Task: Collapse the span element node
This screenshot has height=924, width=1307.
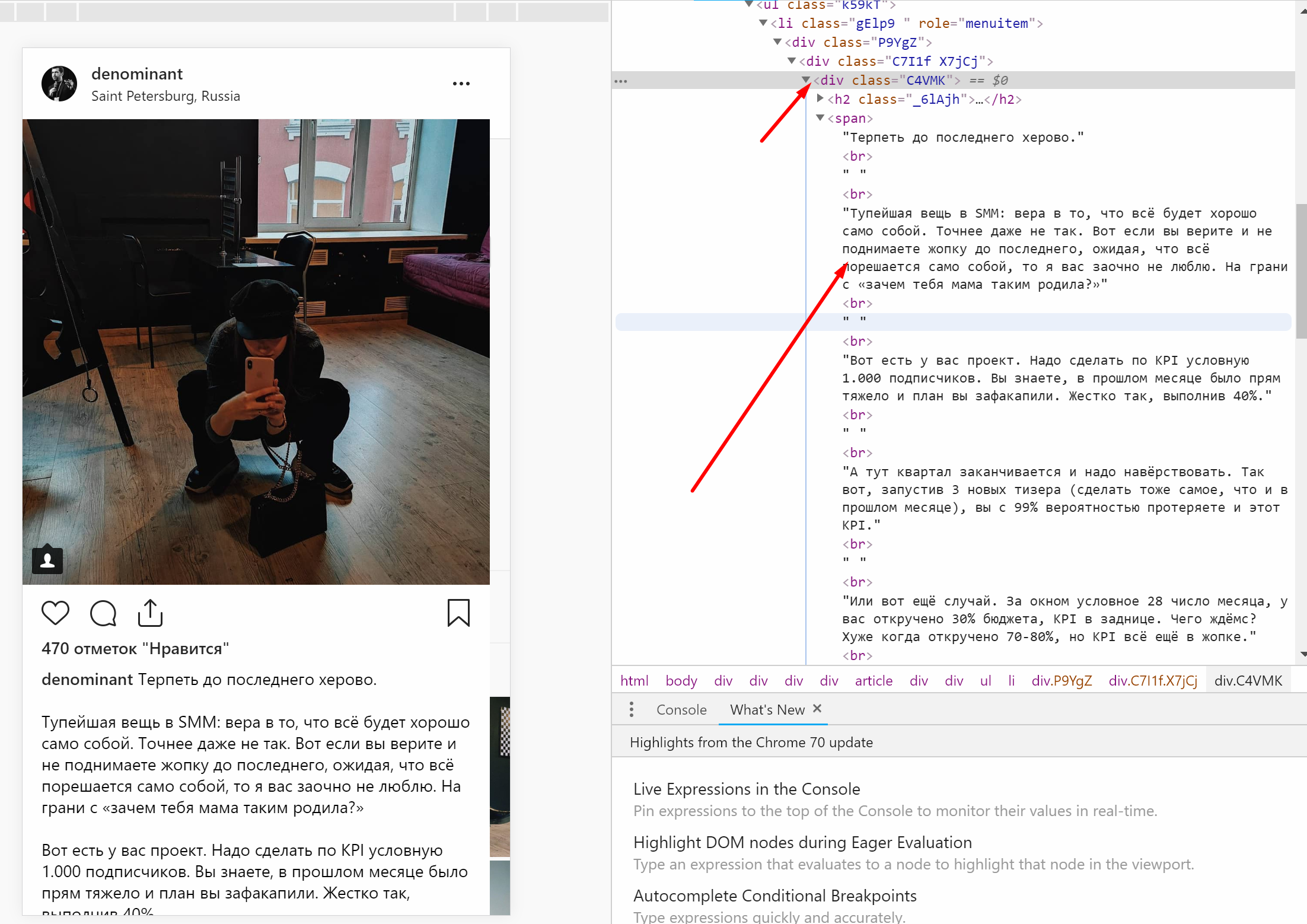Action: click(820, 117)
